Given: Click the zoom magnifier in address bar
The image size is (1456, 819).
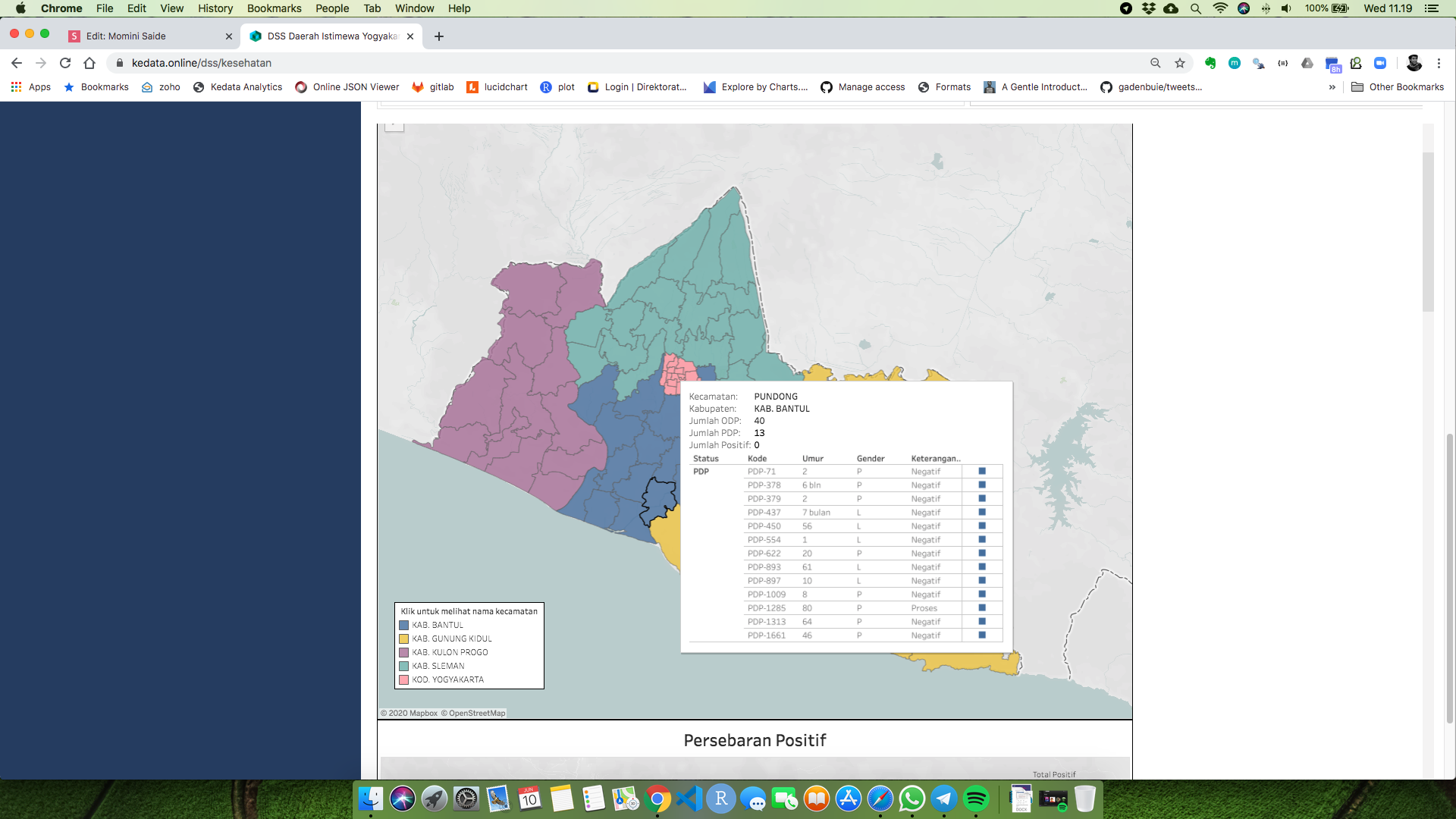Looking at the screenshot, I should (x=1156, y=63).
